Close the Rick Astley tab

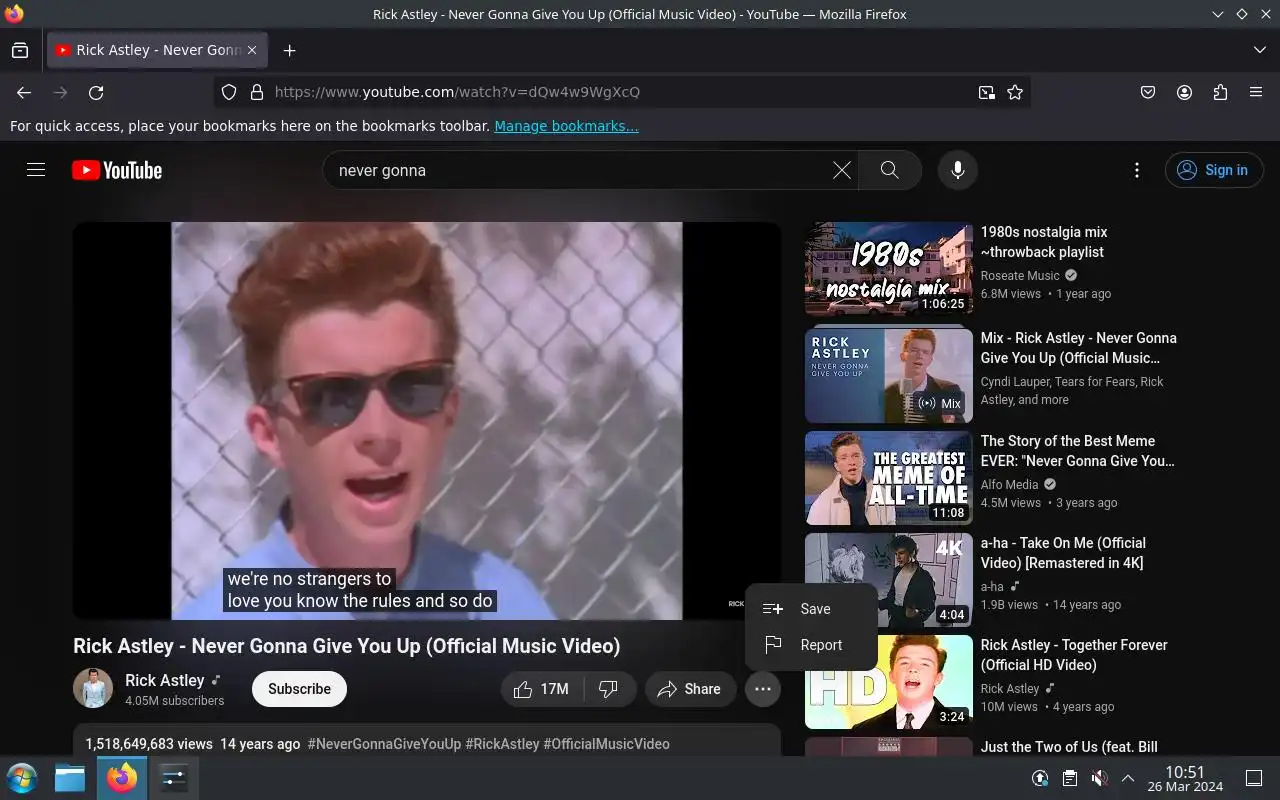(252, 50)
